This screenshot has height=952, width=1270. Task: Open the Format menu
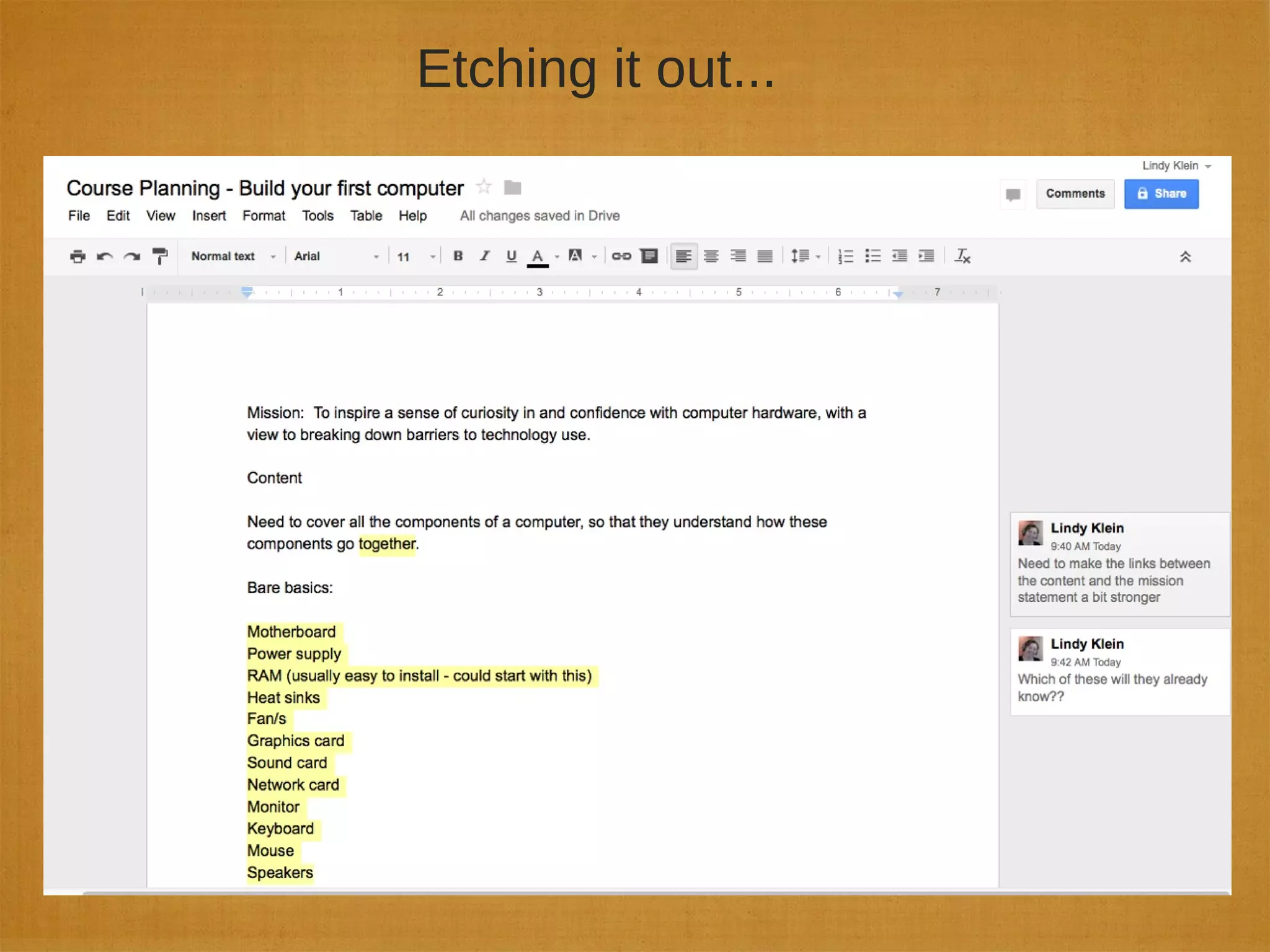(264, 216)
